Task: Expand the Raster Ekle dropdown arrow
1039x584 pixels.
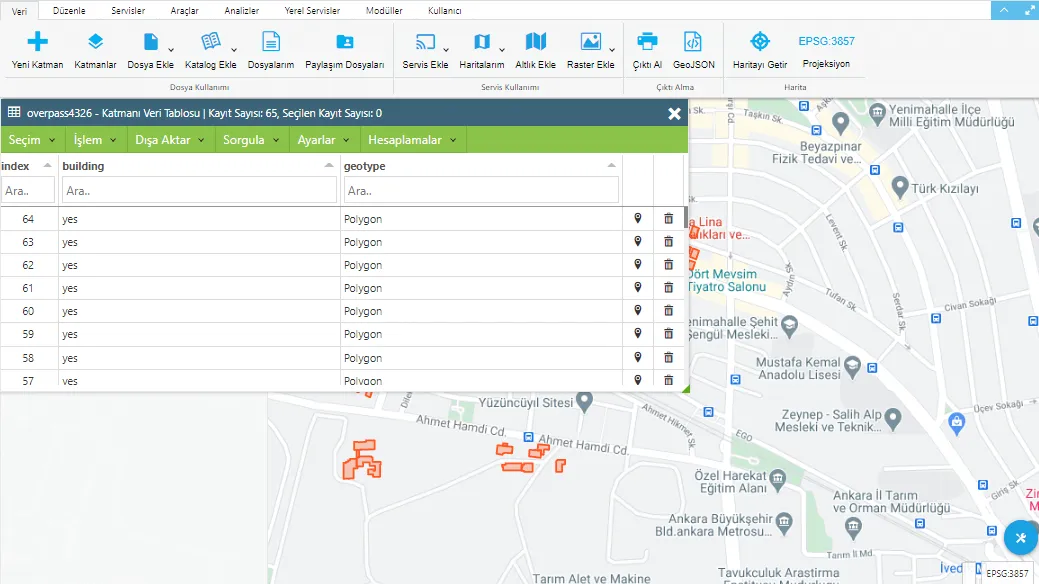Action: pos(612,50)
